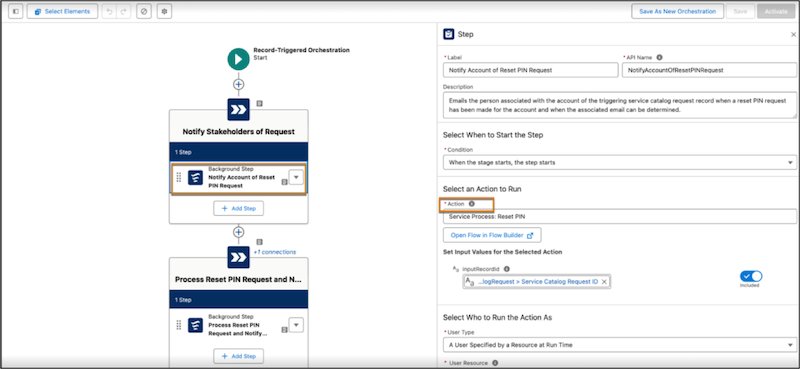Click the green Start play icon

click(x=238, y=59)
